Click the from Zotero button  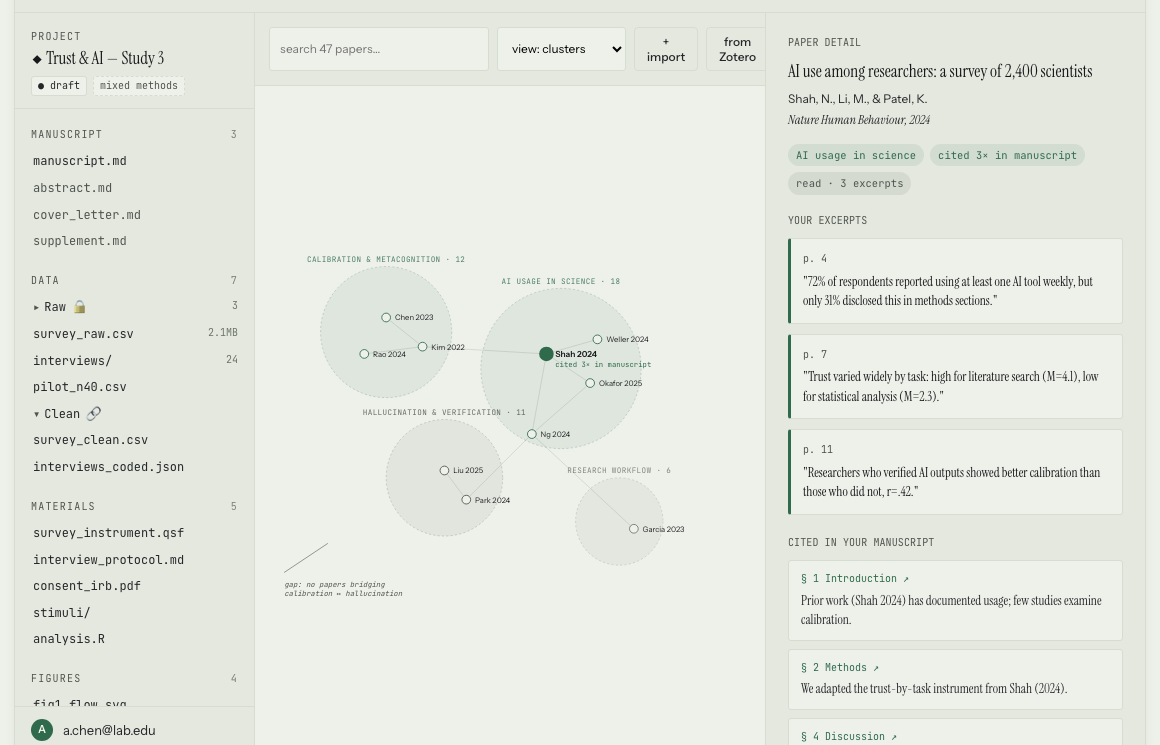[737, 49]
